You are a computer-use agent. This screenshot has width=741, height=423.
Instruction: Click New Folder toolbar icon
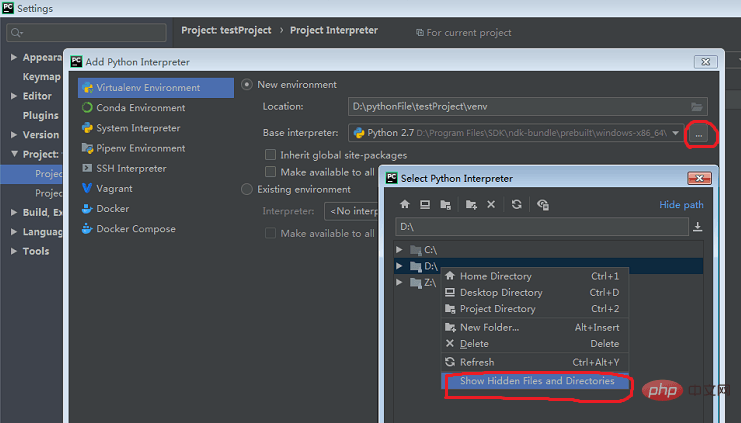click(x=471, y=204)
